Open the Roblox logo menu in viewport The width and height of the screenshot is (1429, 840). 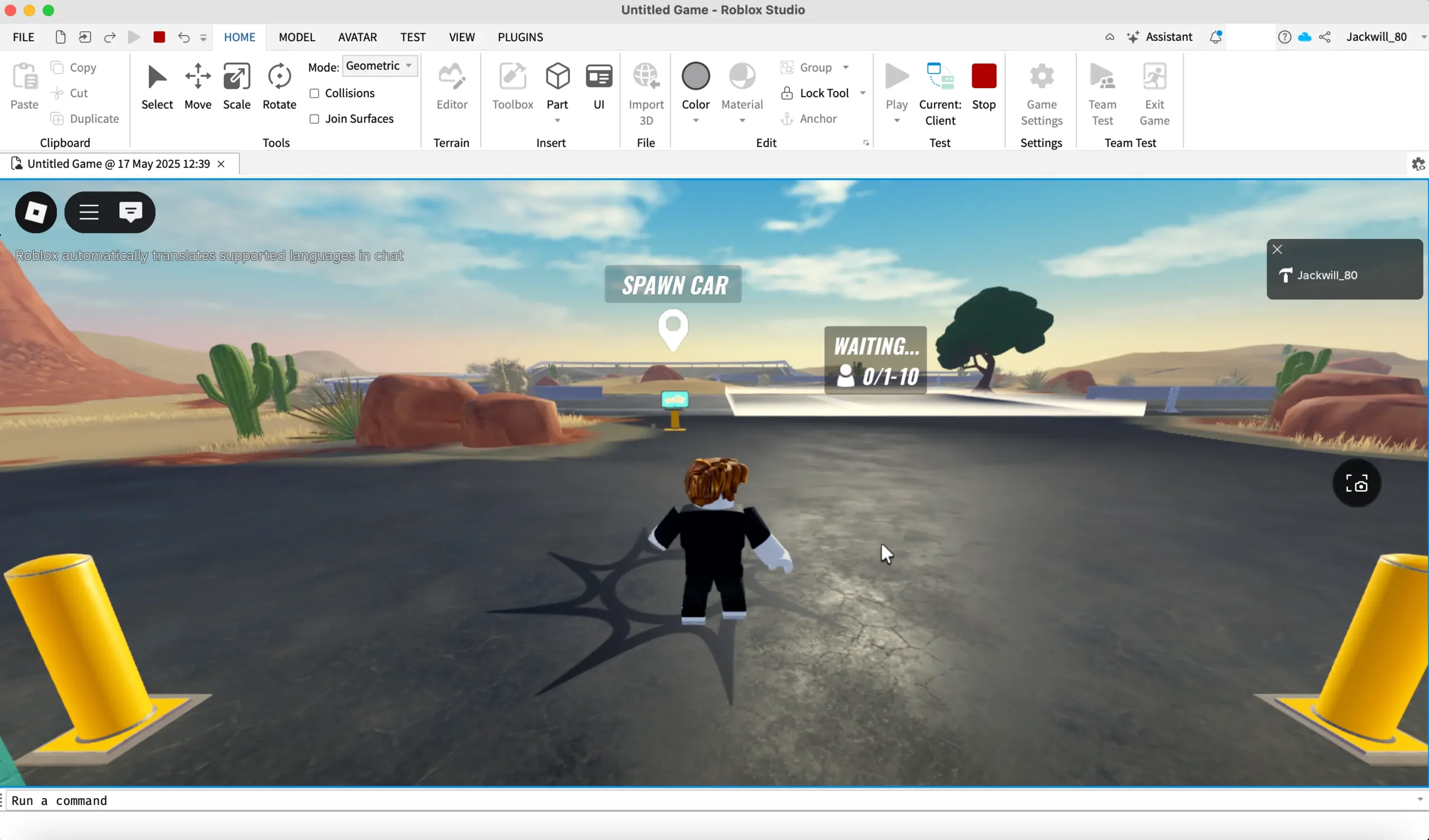tap(36, 212)
